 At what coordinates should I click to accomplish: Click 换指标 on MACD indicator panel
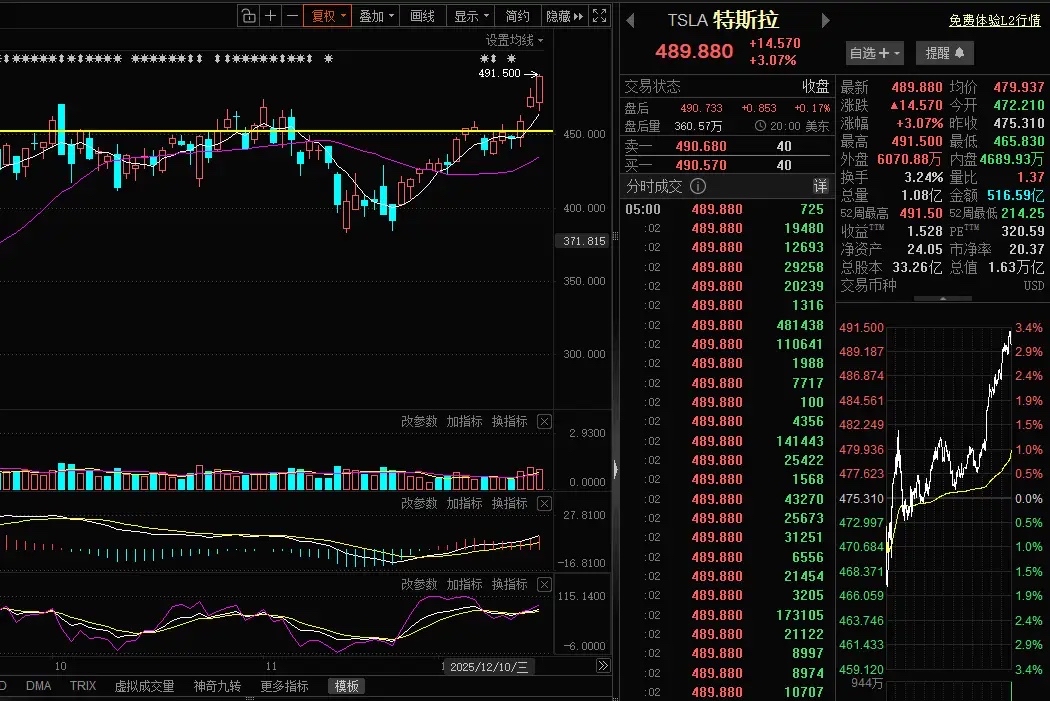(510, 503)
